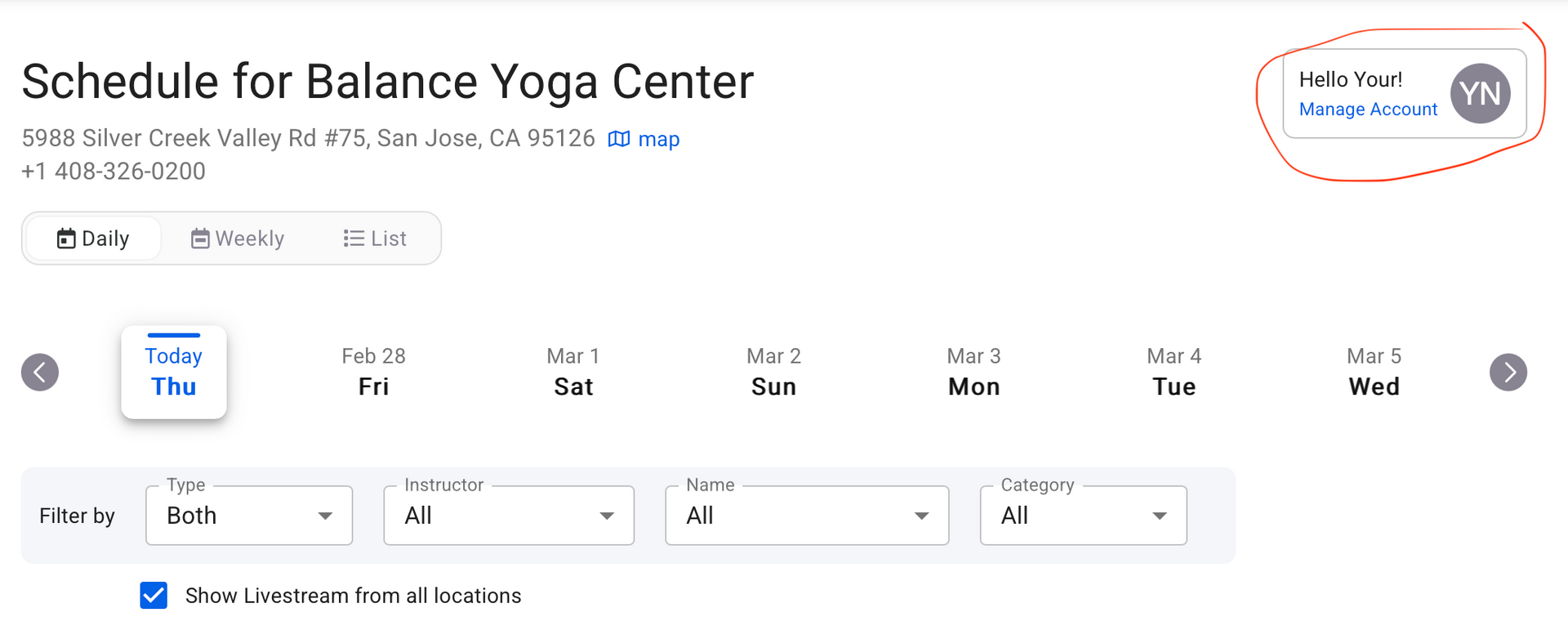Click the previous week arrow icon
1568x630 pixels.
(40, 373)
